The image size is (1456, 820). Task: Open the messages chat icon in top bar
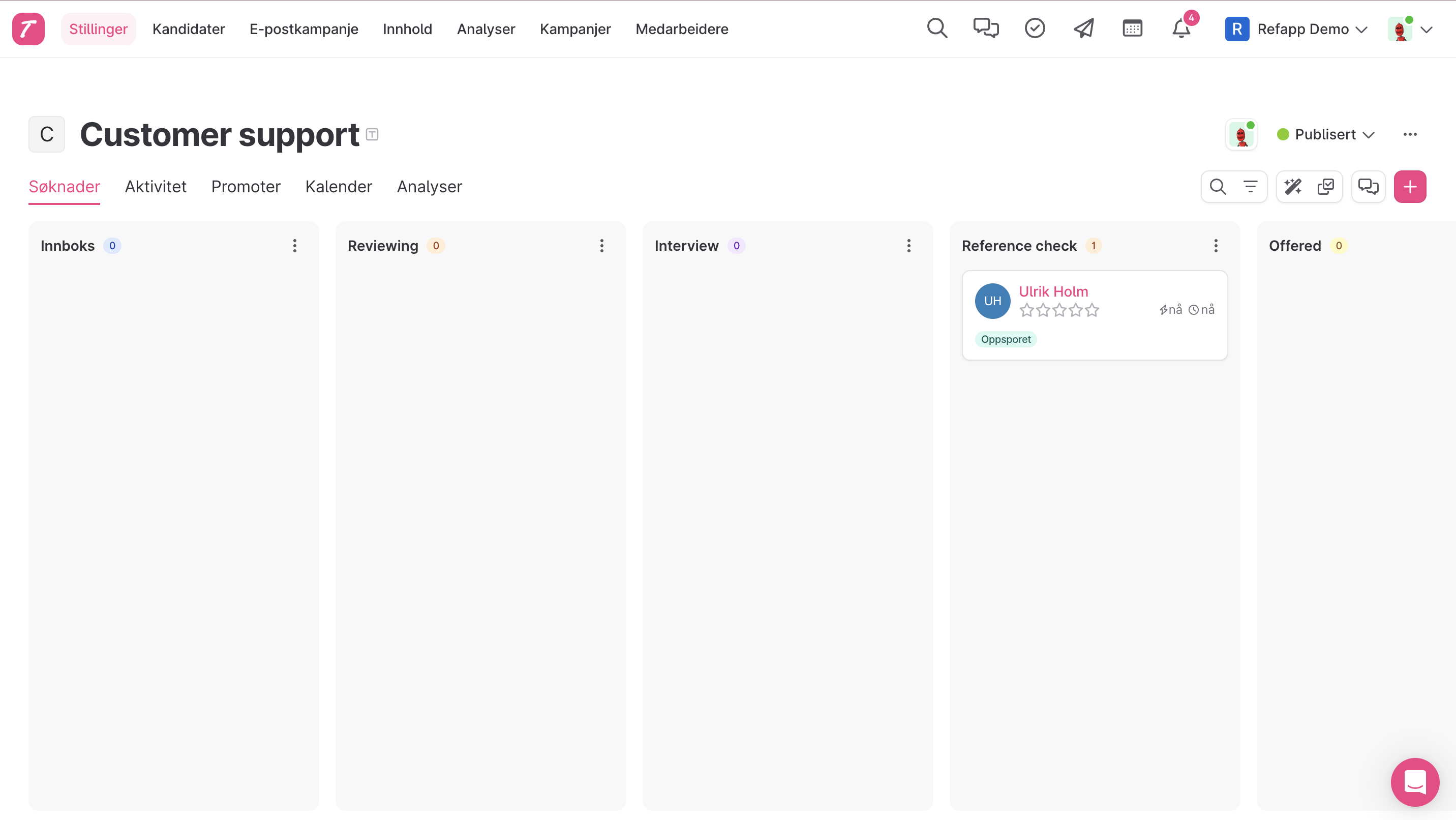click(986, 28)
